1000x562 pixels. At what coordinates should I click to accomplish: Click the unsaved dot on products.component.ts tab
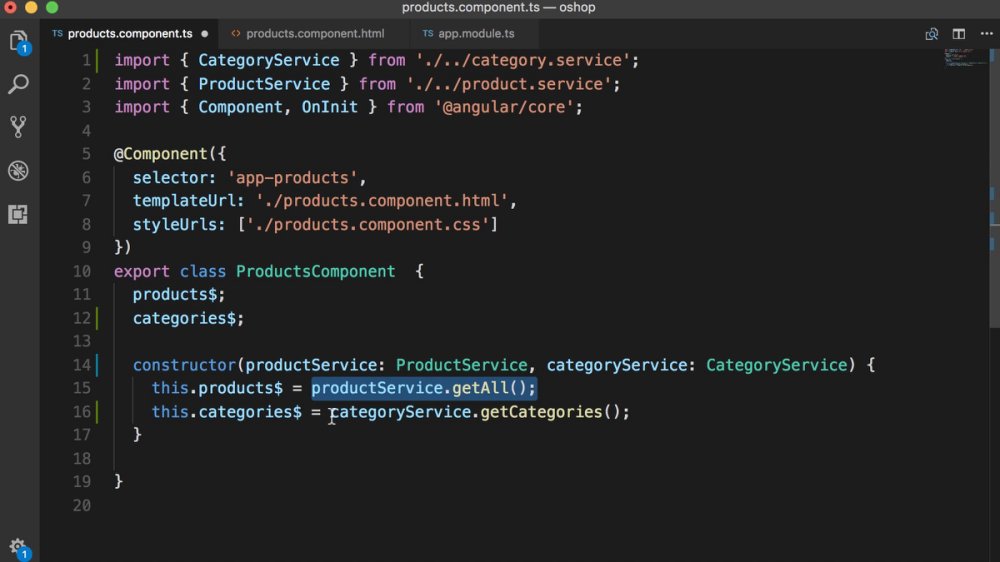click(x=205, y=34)
